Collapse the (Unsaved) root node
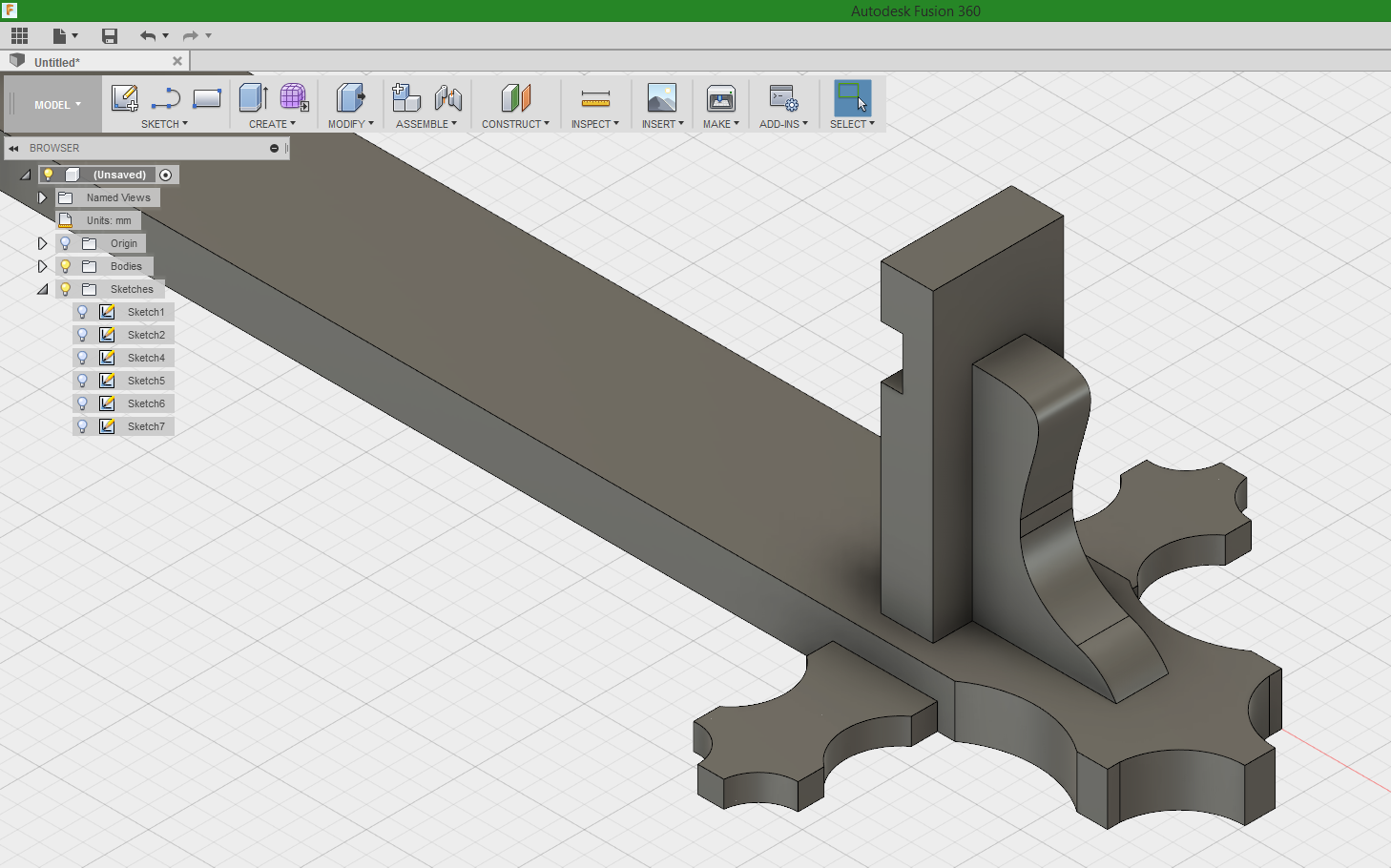This screenshot has height=868, width=1391. pos(26,175)
